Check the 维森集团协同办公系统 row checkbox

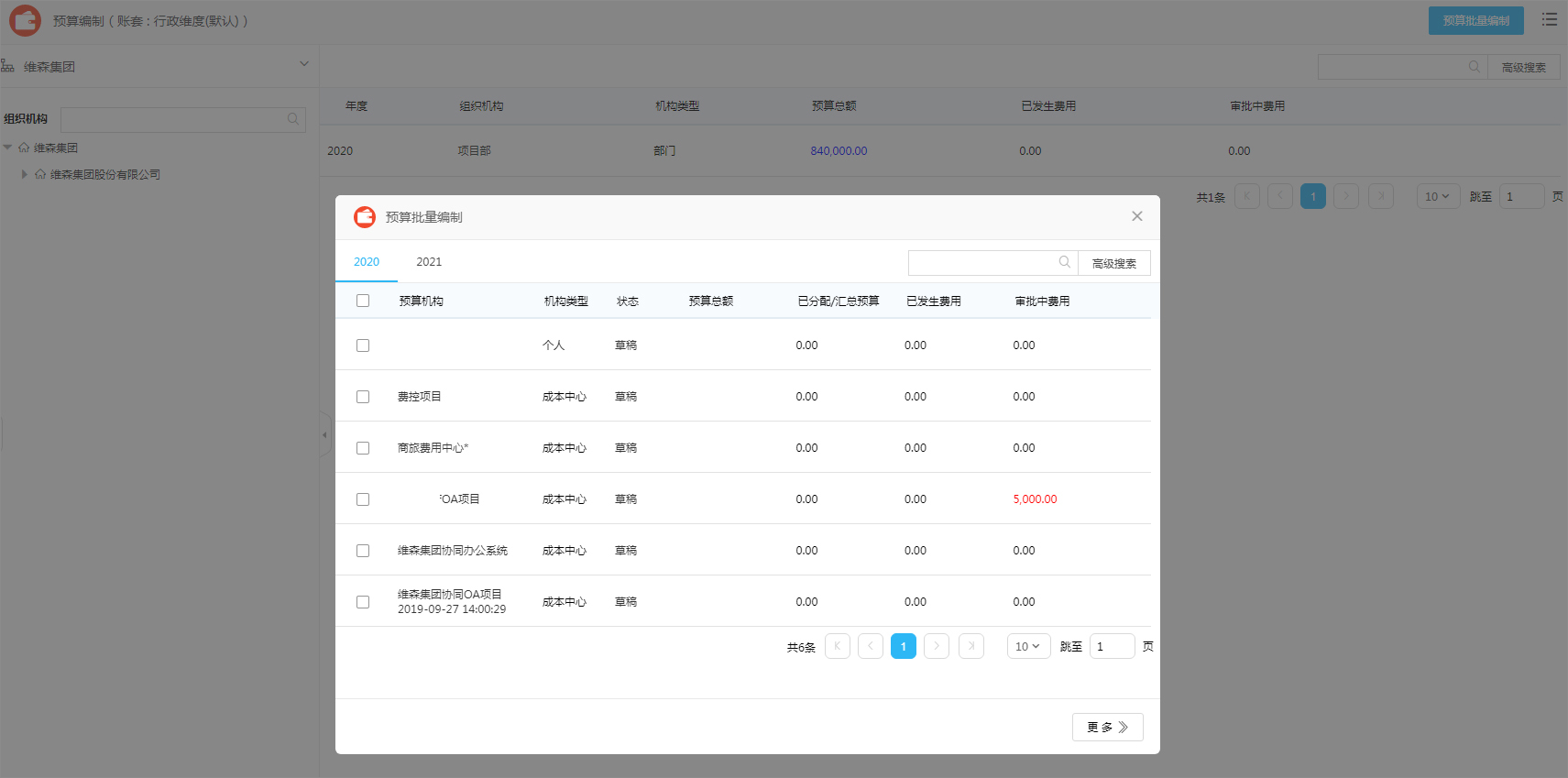(363, 551)
